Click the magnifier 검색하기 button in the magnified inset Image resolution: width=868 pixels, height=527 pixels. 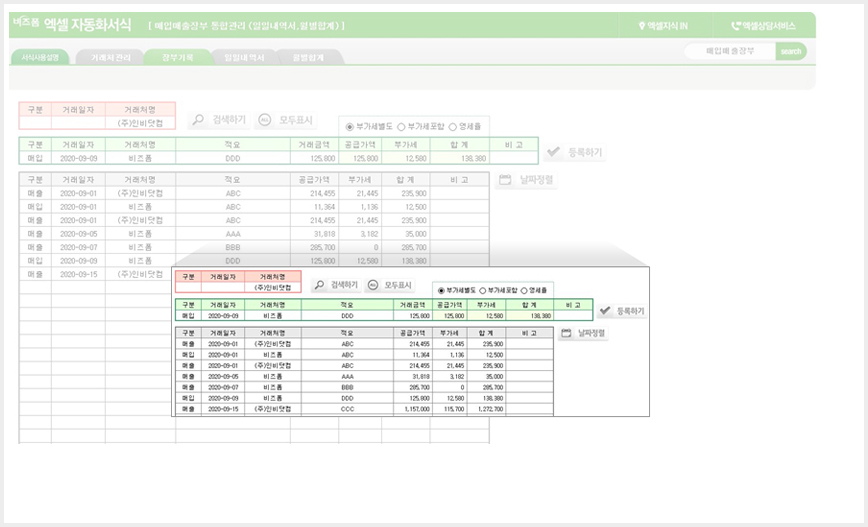click(x=336, y=285)
